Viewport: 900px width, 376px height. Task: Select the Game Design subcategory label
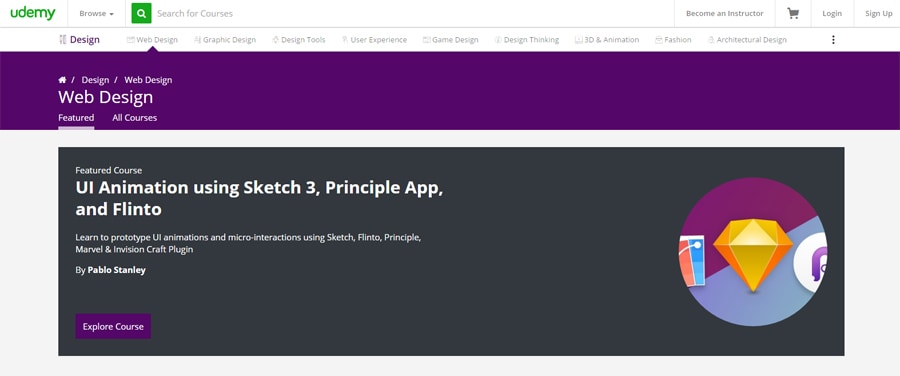coord(455,40)
